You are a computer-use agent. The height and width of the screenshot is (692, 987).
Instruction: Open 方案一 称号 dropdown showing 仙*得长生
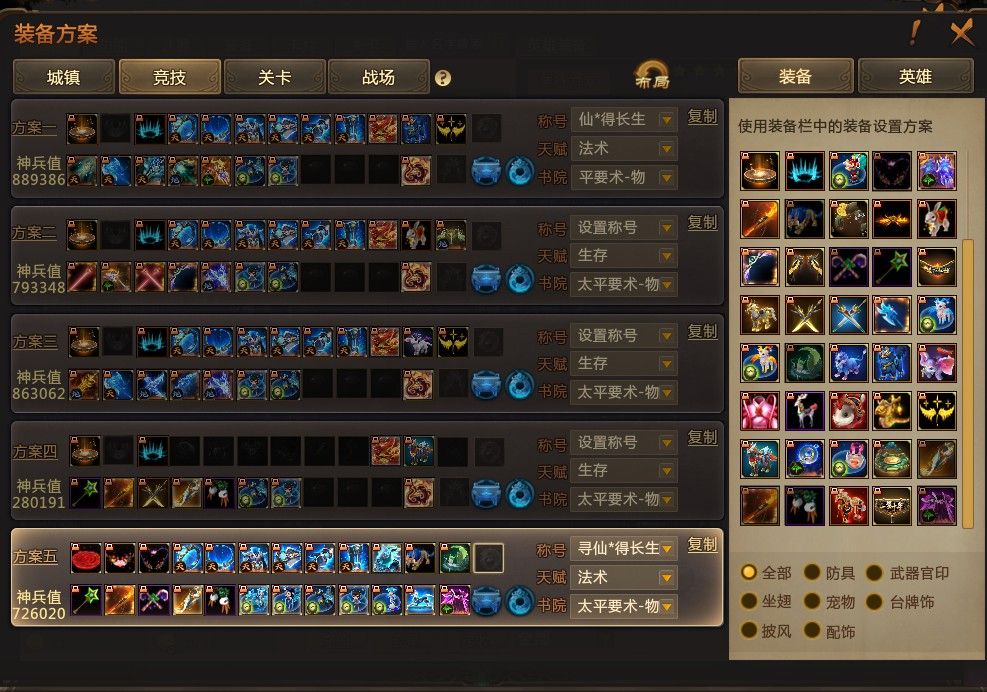[624, 119]
